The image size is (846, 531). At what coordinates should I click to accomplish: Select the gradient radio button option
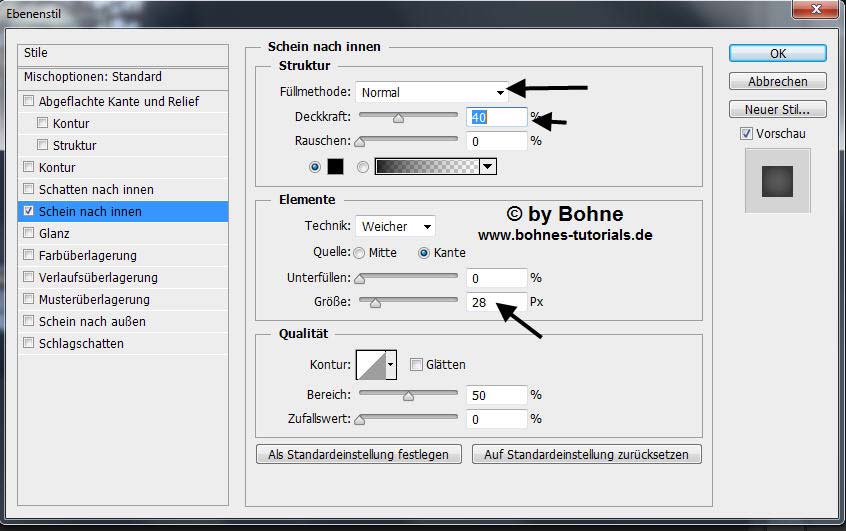[x=363, y=167]
